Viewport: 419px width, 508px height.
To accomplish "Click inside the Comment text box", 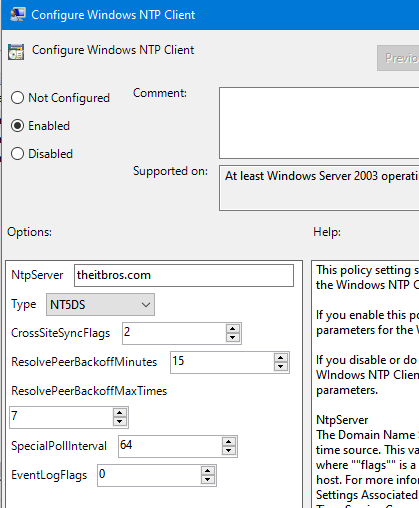I will (x=319, y=123).
